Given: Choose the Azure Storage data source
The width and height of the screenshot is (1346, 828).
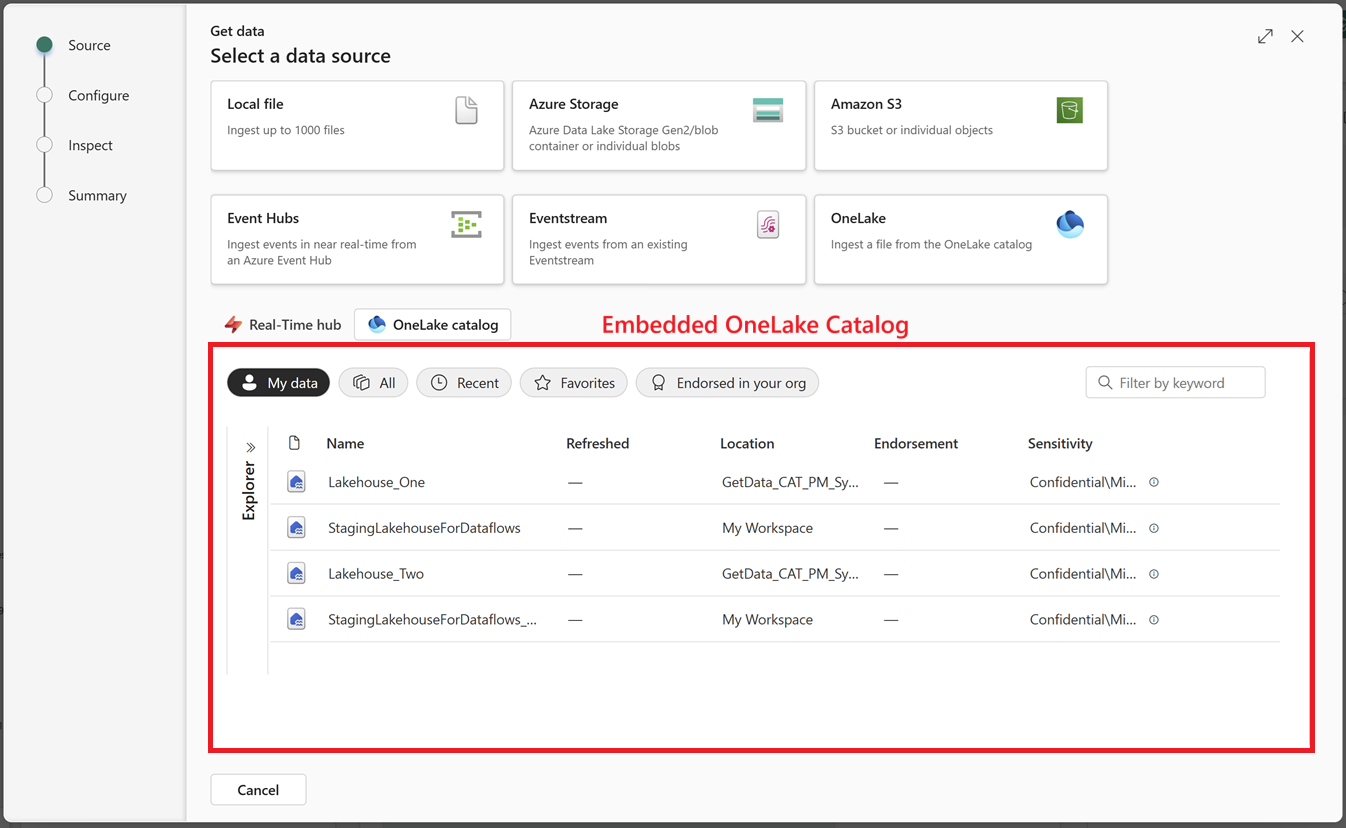Looking at the screenshot, I should (659, 126).
